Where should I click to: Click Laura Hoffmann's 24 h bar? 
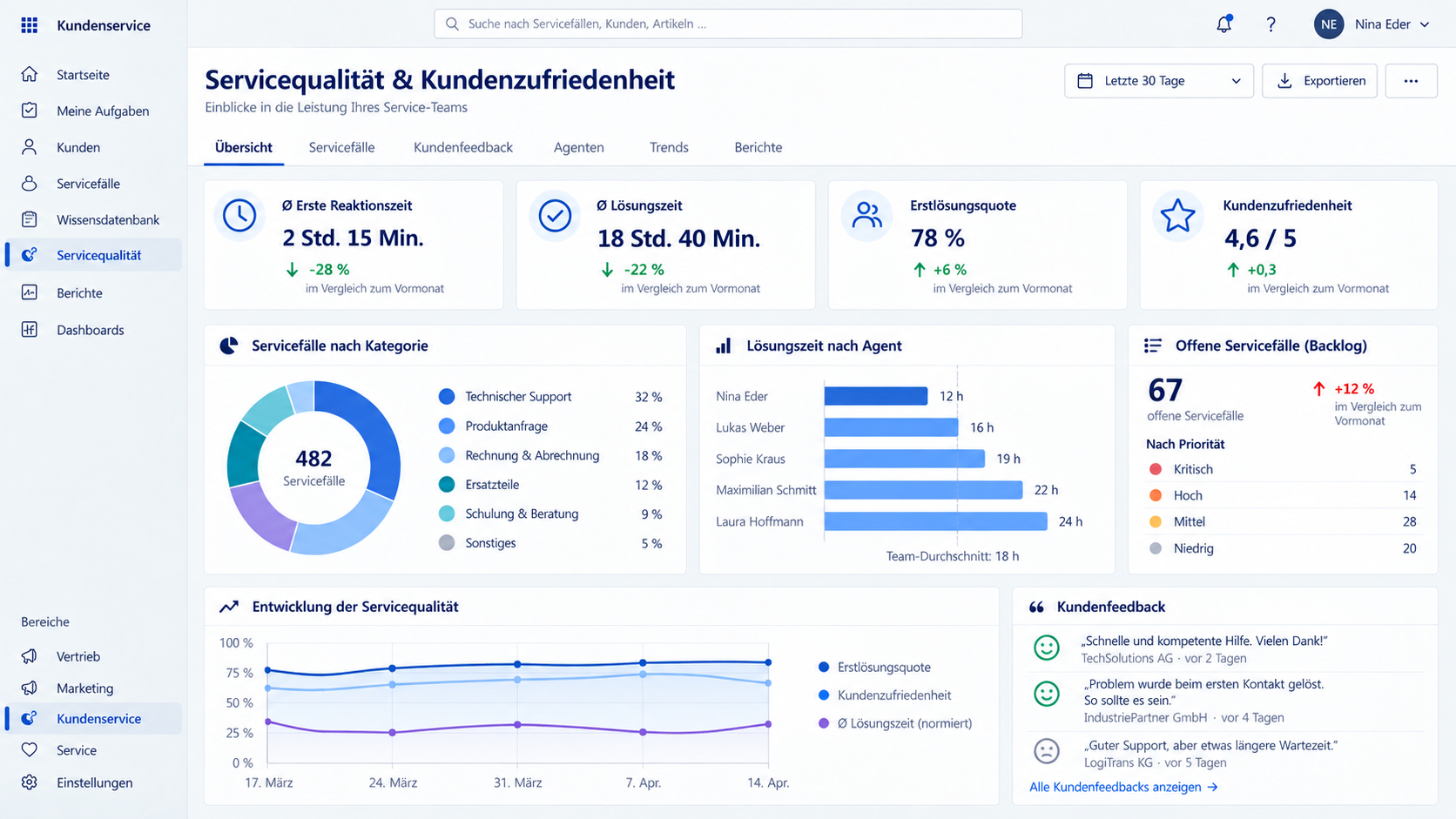936,521
